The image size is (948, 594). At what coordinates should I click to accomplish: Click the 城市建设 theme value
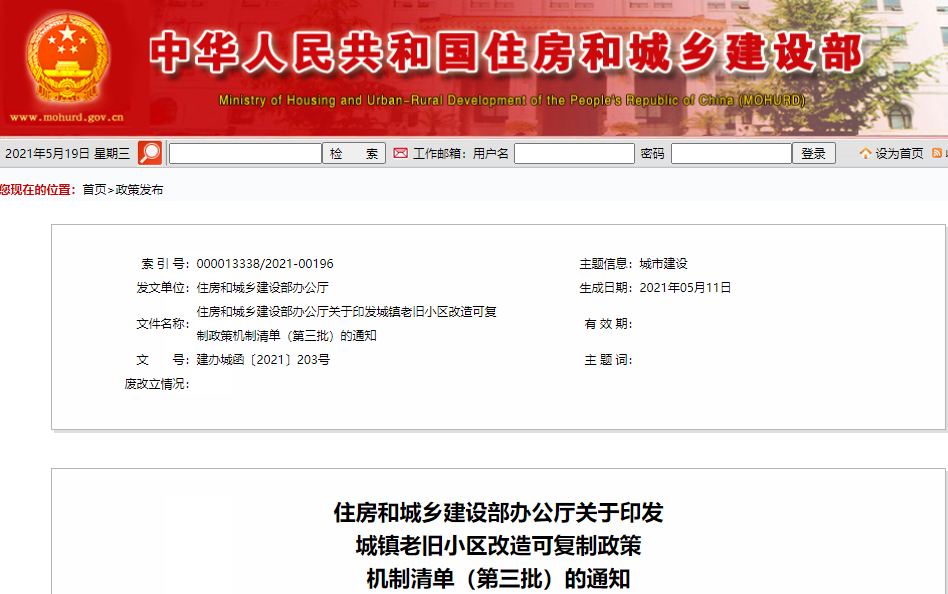click(664, 264)
